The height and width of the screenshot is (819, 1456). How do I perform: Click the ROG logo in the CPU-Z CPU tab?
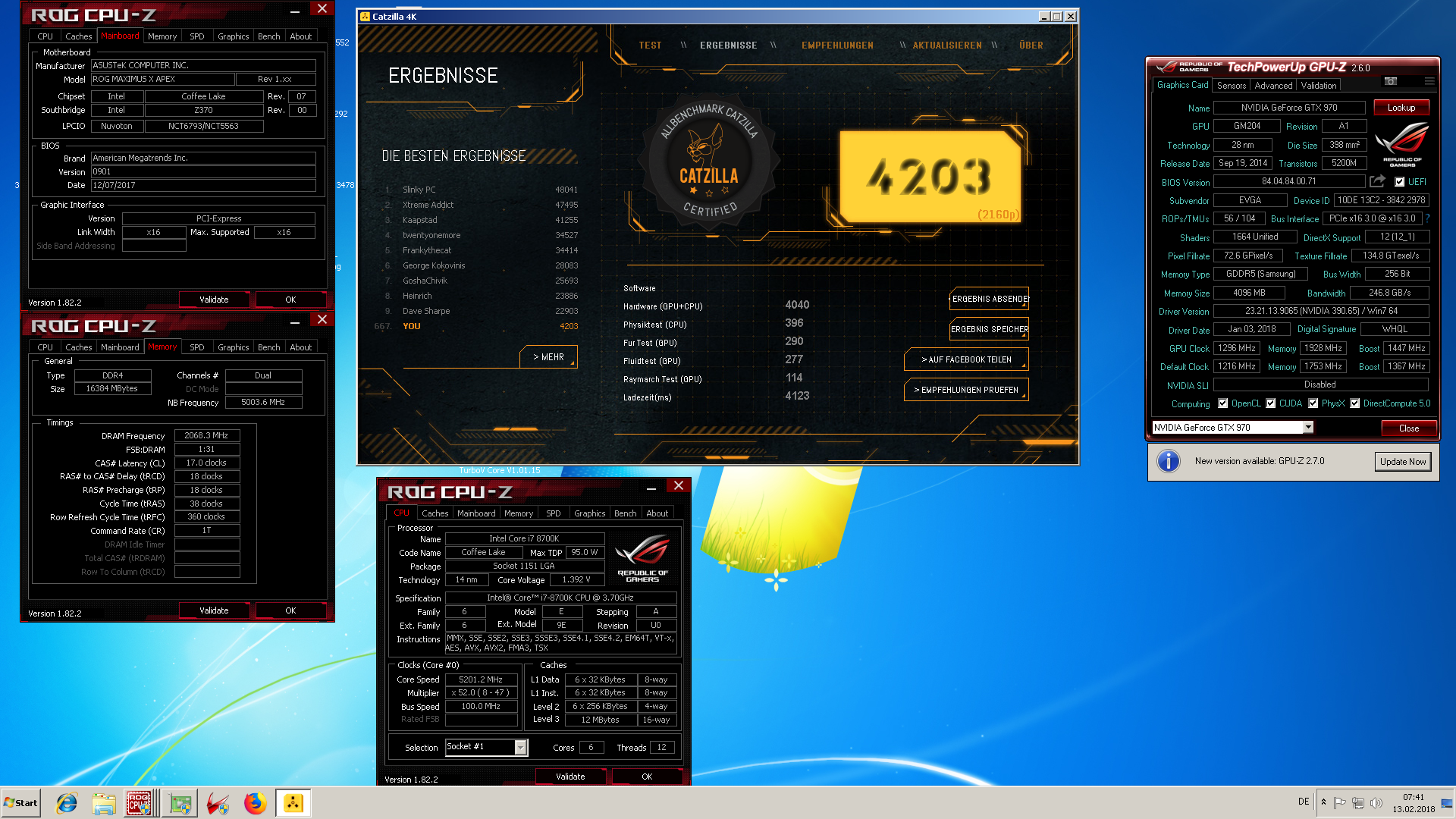click(642, 558)
